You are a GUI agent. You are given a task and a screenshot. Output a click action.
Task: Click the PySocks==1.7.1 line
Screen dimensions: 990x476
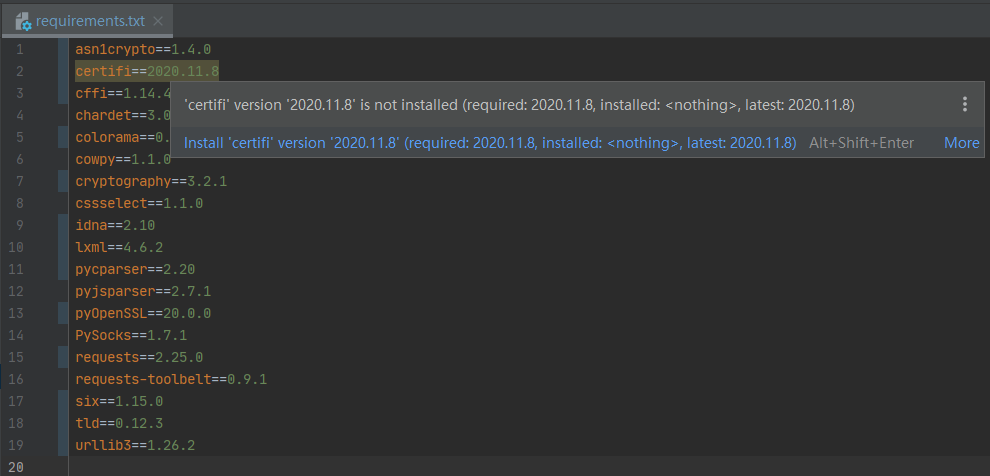point(131,335)
